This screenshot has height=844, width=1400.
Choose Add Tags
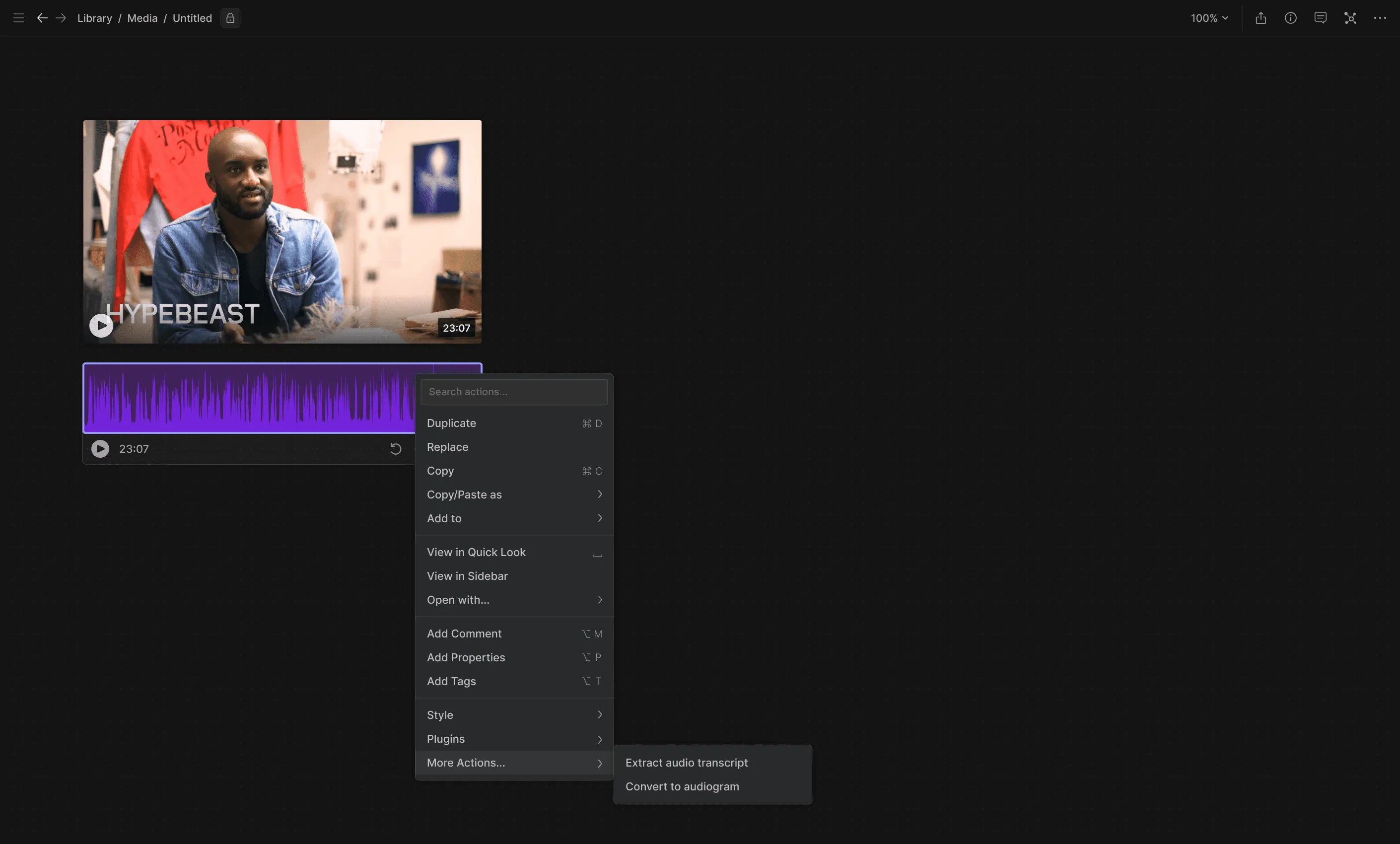[514, 682]
